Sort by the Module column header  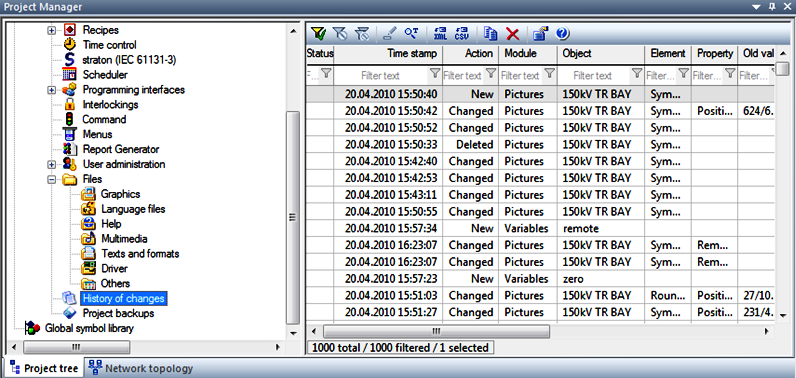click(527, 53)
